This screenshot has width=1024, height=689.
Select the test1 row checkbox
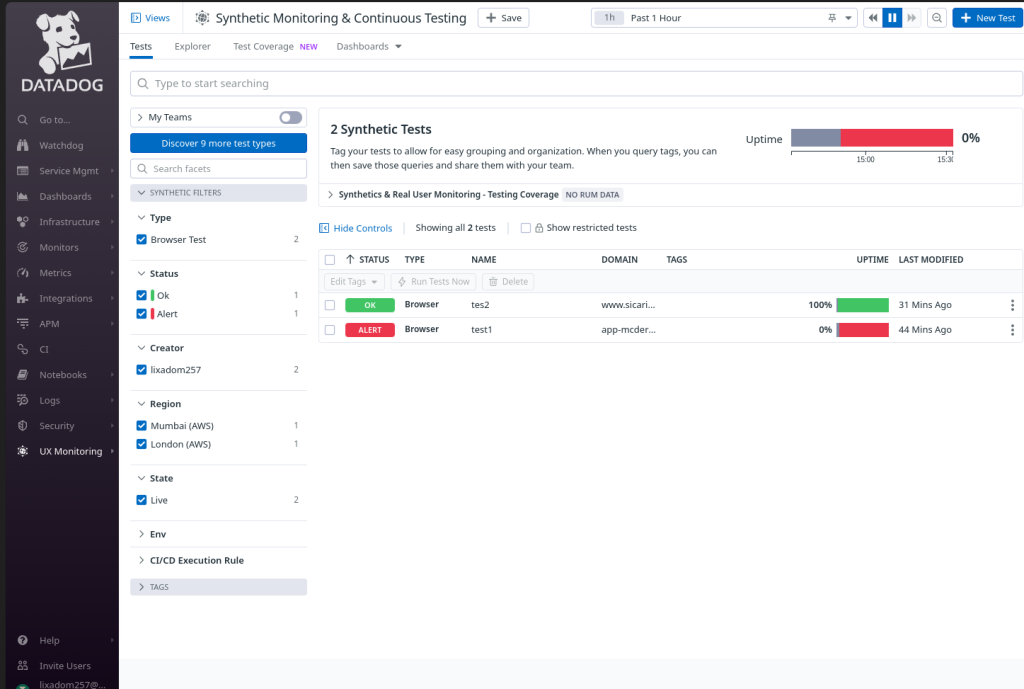(330, 330)
